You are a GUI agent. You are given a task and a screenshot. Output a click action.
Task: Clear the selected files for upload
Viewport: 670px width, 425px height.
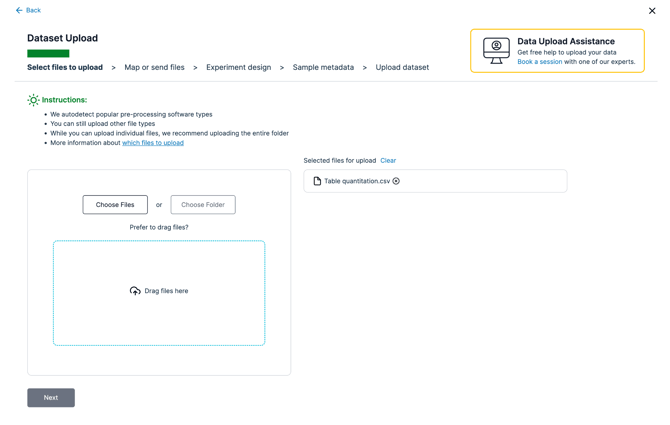pyautogui.click(x=388, y=160)
